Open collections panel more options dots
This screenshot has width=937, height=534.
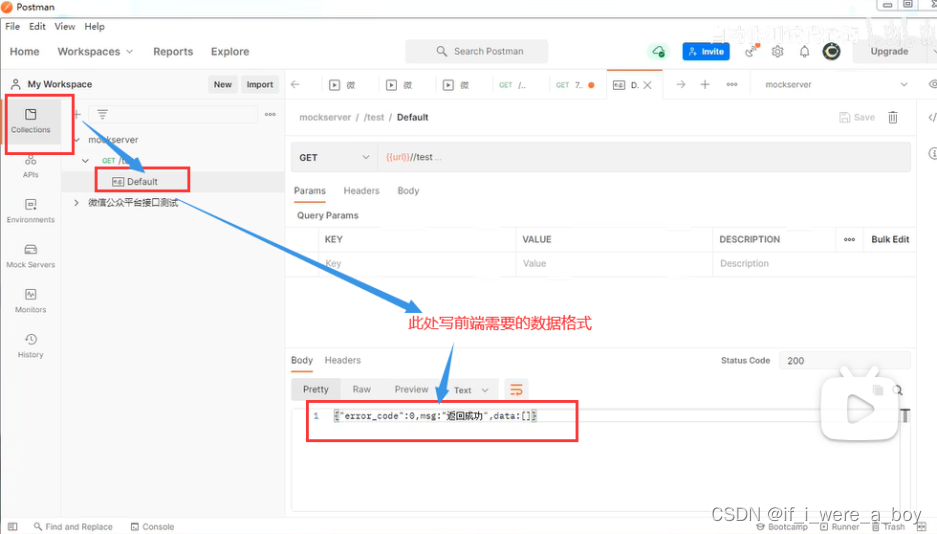coord(270,114)
